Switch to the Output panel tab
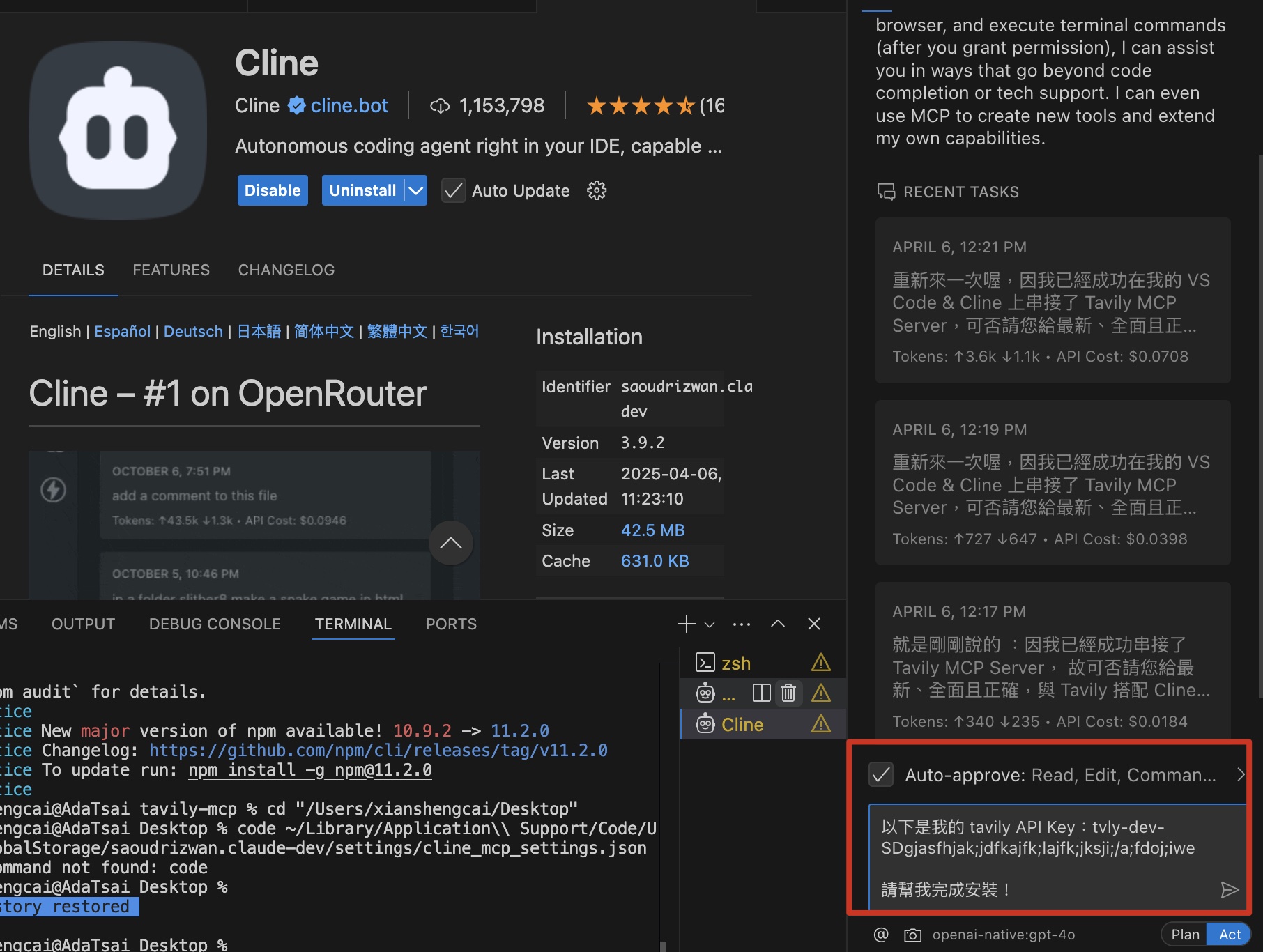This screenshot has height=952, width=1263. 83,624
